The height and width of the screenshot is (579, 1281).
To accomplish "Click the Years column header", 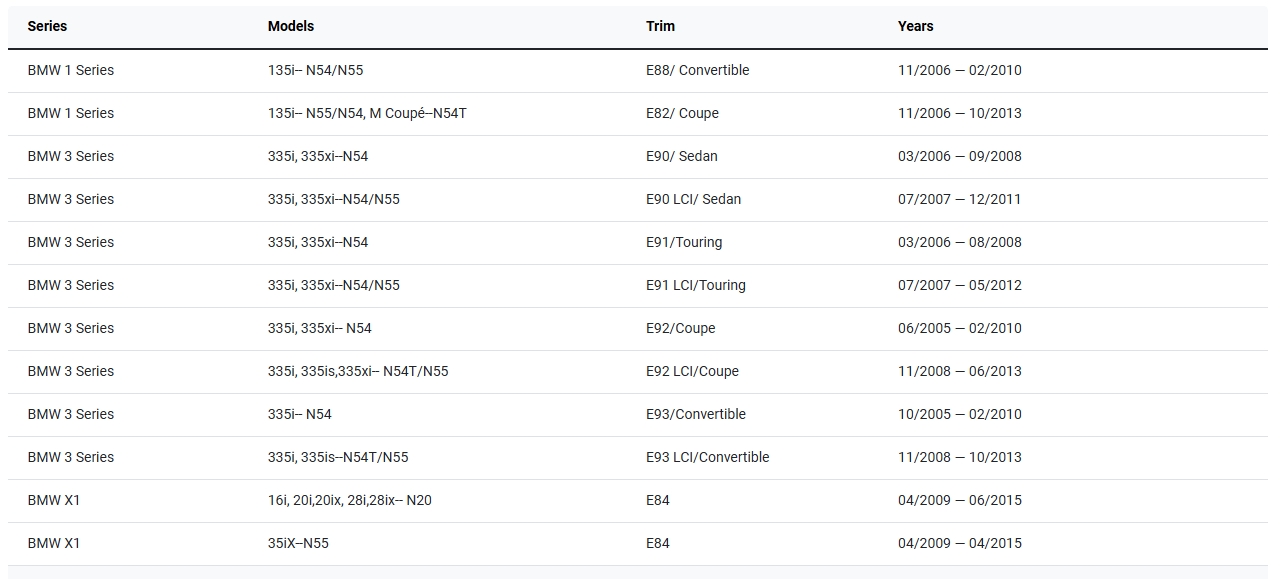I will coord(915,26).
